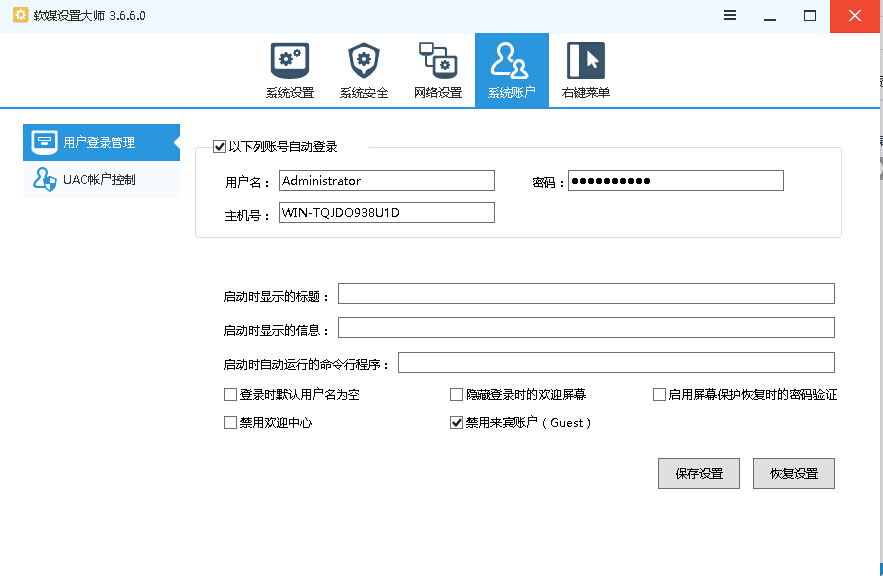Click the 用户名 field containing Administrator

pyautogui.click(x=386, y=181)
